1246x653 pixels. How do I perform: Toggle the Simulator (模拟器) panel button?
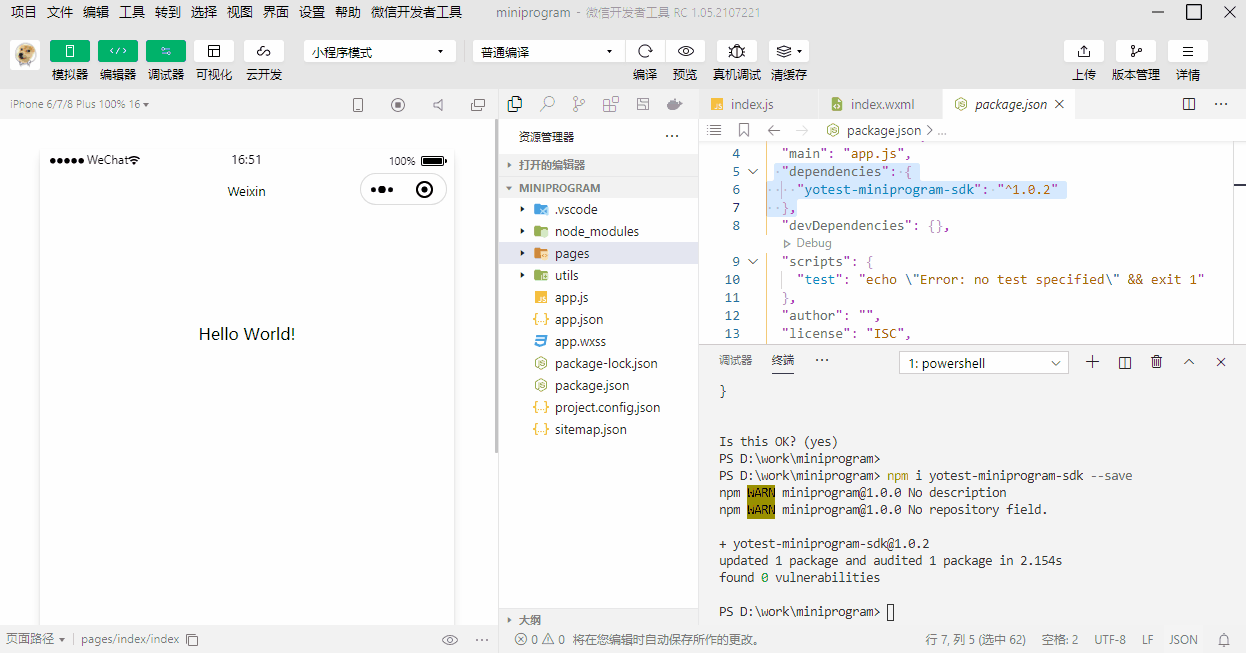pos(70,51)
